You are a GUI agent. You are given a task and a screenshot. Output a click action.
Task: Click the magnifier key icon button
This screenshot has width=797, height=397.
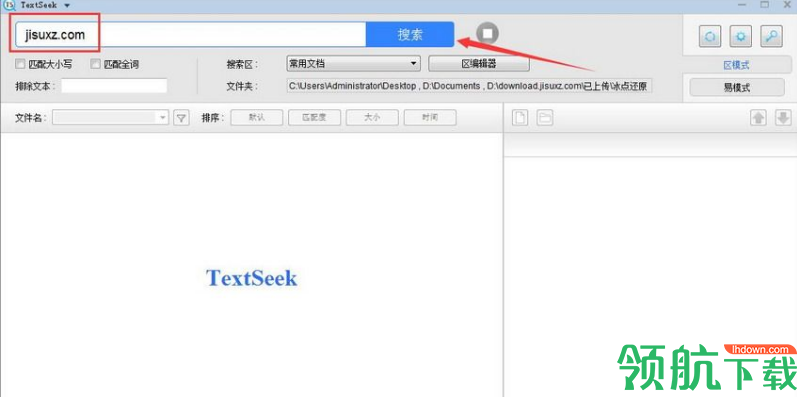click(771, 36)
